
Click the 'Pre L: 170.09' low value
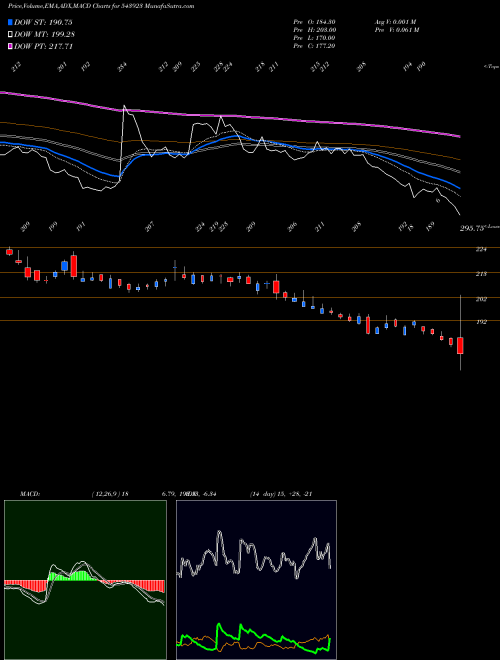click(x=314, y=38)
